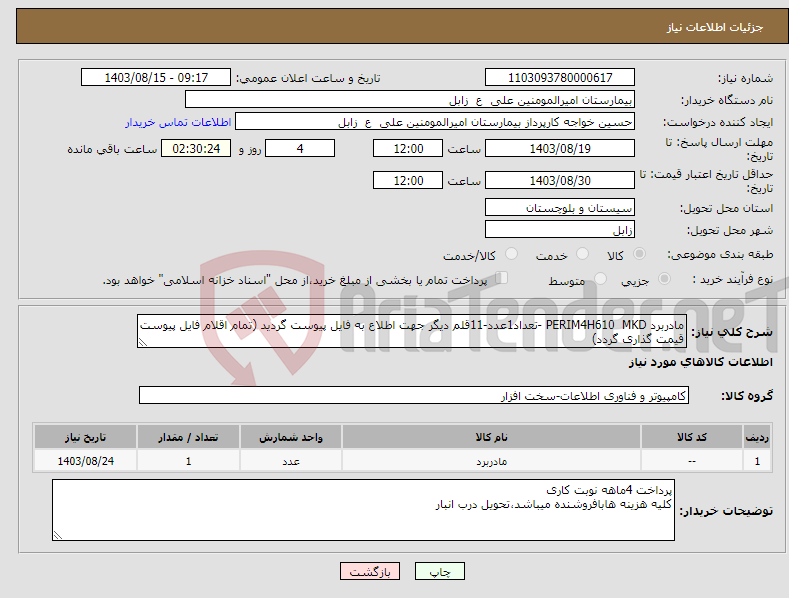
Task: Click the quantity cell showing 1
Action: 188,461
